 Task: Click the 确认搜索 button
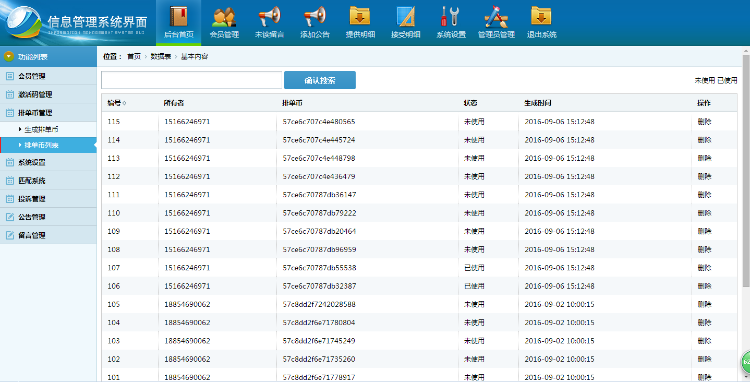tap(320, 80)
